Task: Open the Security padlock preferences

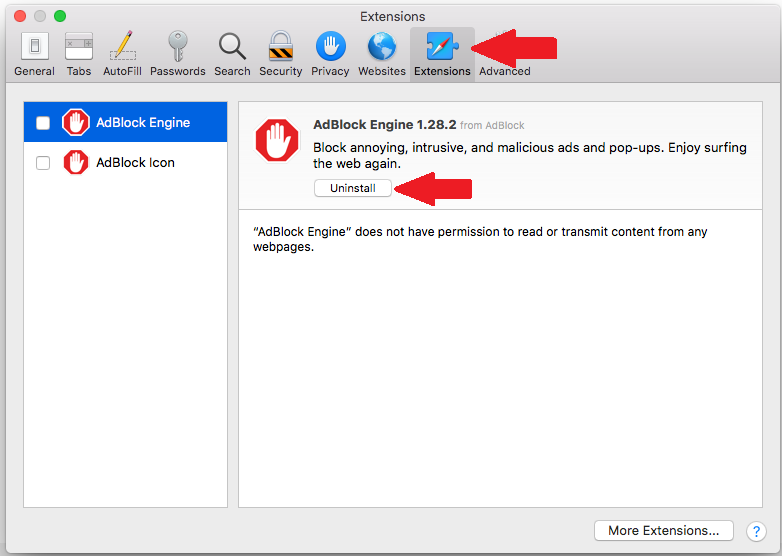Action: (x=281, y=54)
